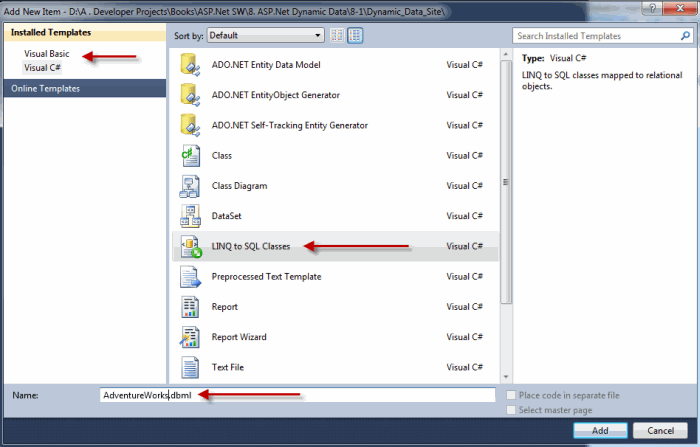Select the ADO.NET EntityObject Generator icon
700x447 pixels.
pos(190,95)
